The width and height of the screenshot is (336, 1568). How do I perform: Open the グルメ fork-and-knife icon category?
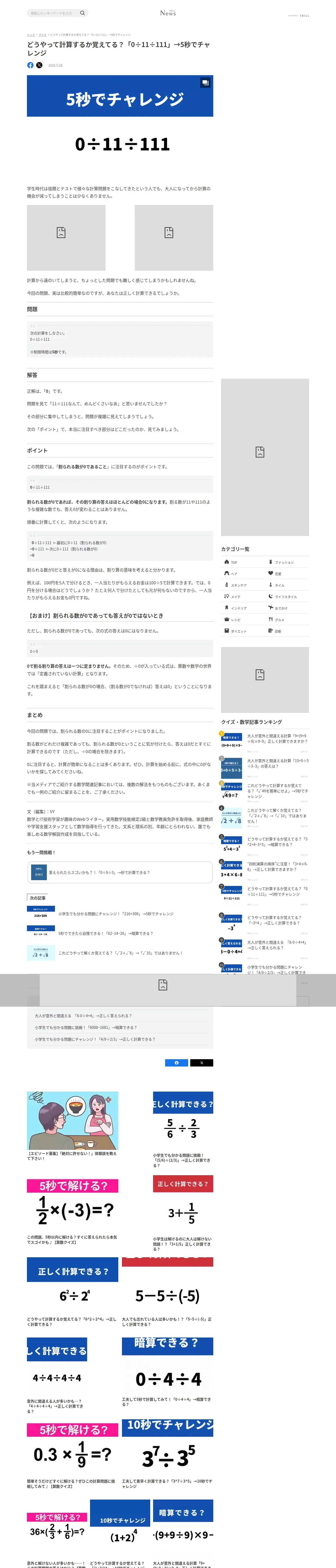pos(271,619)
